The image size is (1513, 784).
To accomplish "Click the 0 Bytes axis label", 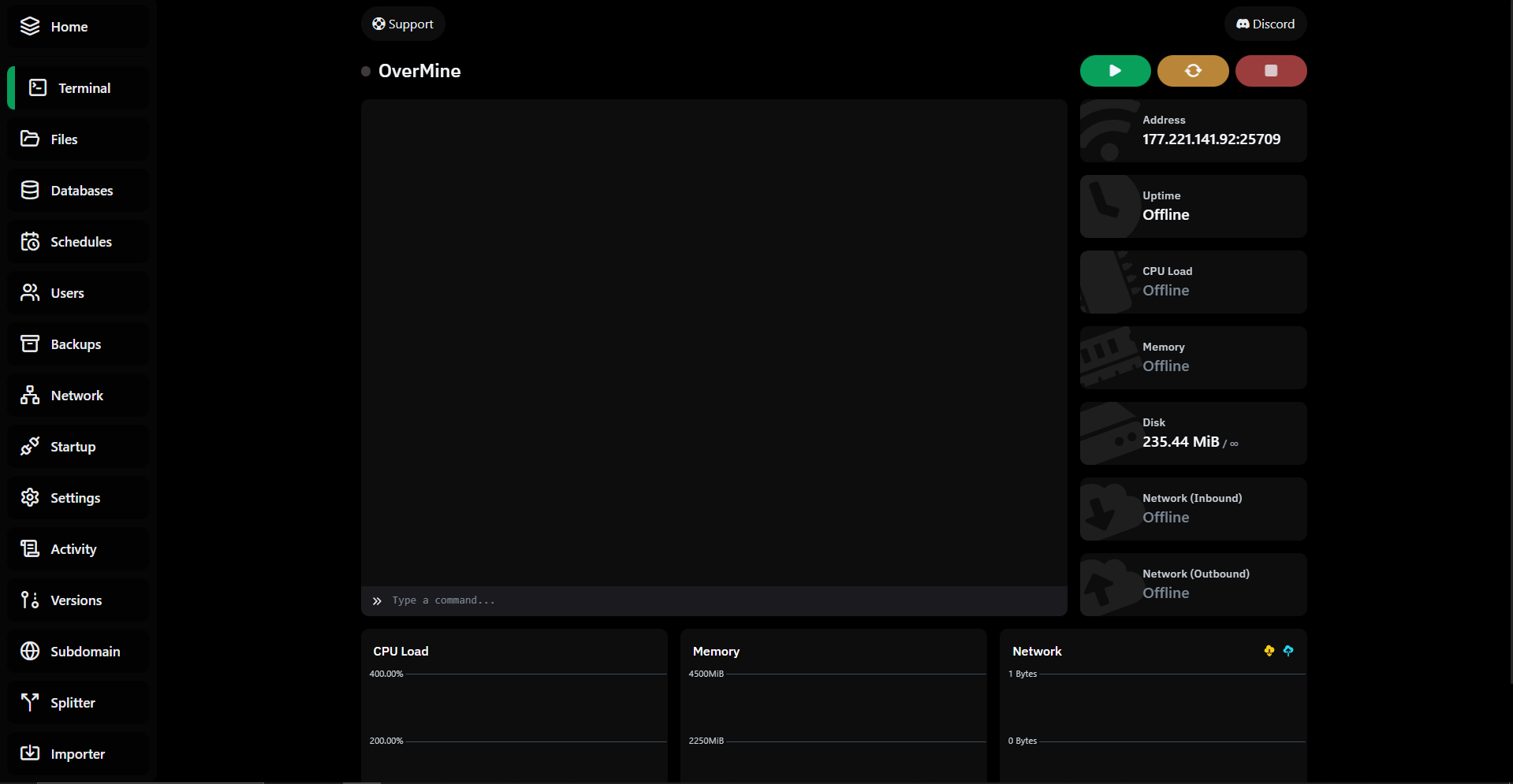I will [x=1023, y=741].
